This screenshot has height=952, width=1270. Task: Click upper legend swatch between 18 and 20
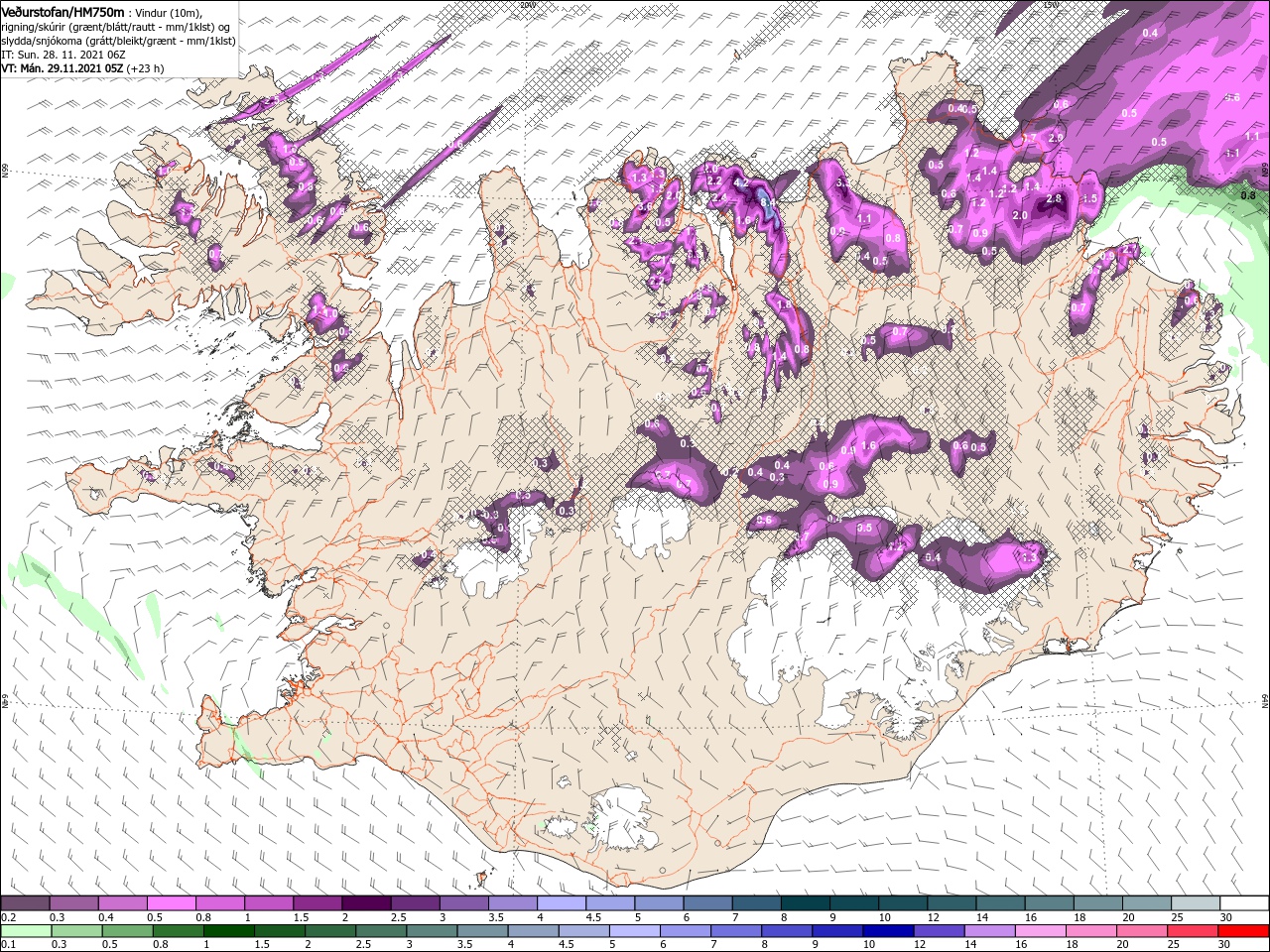point(1096,903)
